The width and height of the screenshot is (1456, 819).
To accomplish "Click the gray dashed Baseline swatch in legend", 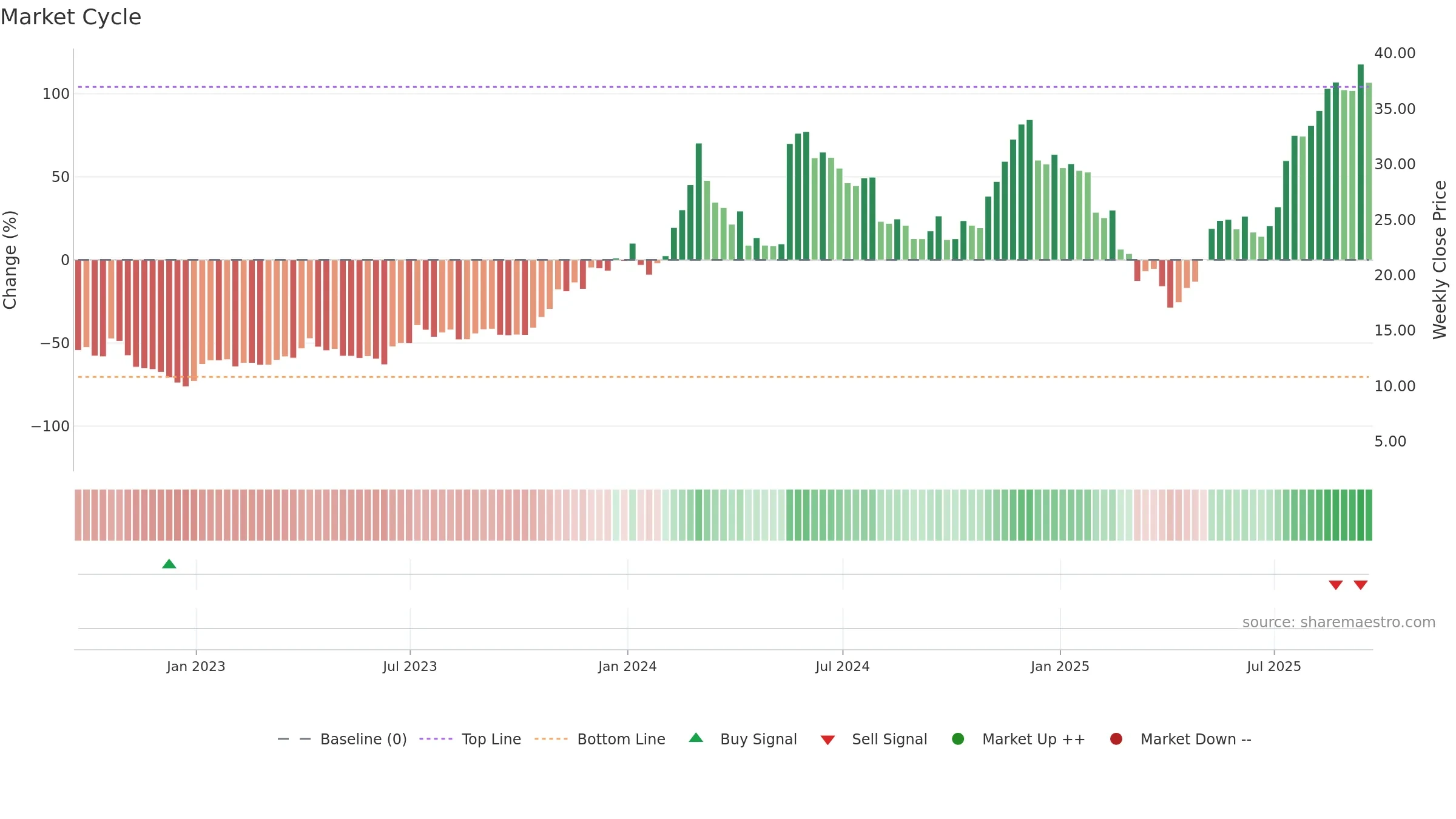I will pos(294,739).
